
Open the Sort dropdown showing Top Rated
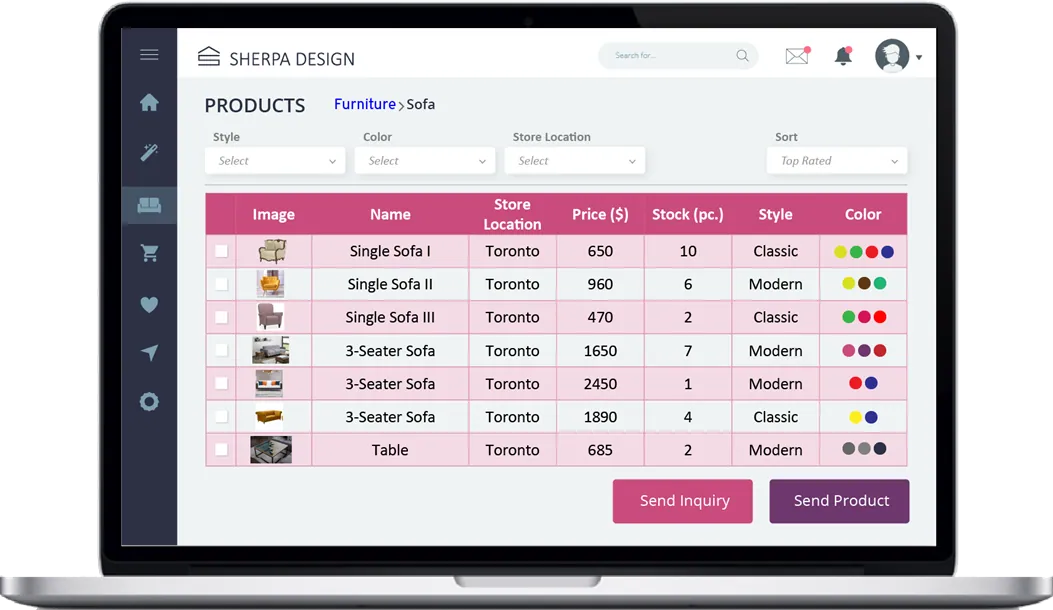837,161
